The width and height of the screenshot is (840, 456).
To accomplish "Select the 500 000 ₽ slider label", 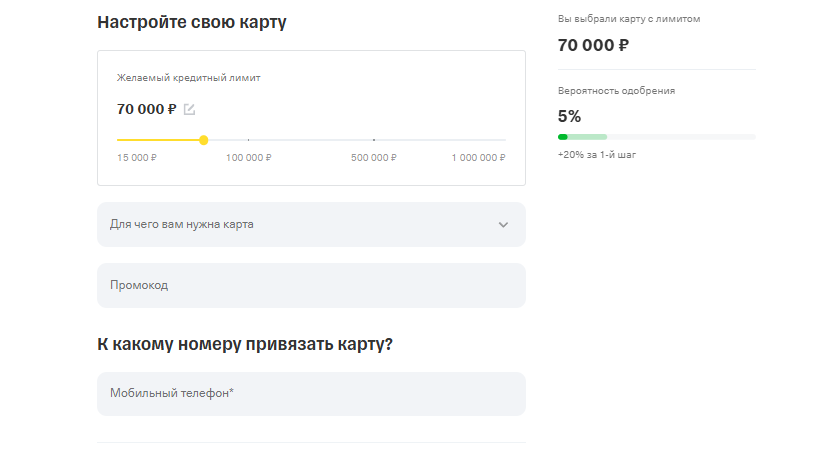I will [374, 158].
